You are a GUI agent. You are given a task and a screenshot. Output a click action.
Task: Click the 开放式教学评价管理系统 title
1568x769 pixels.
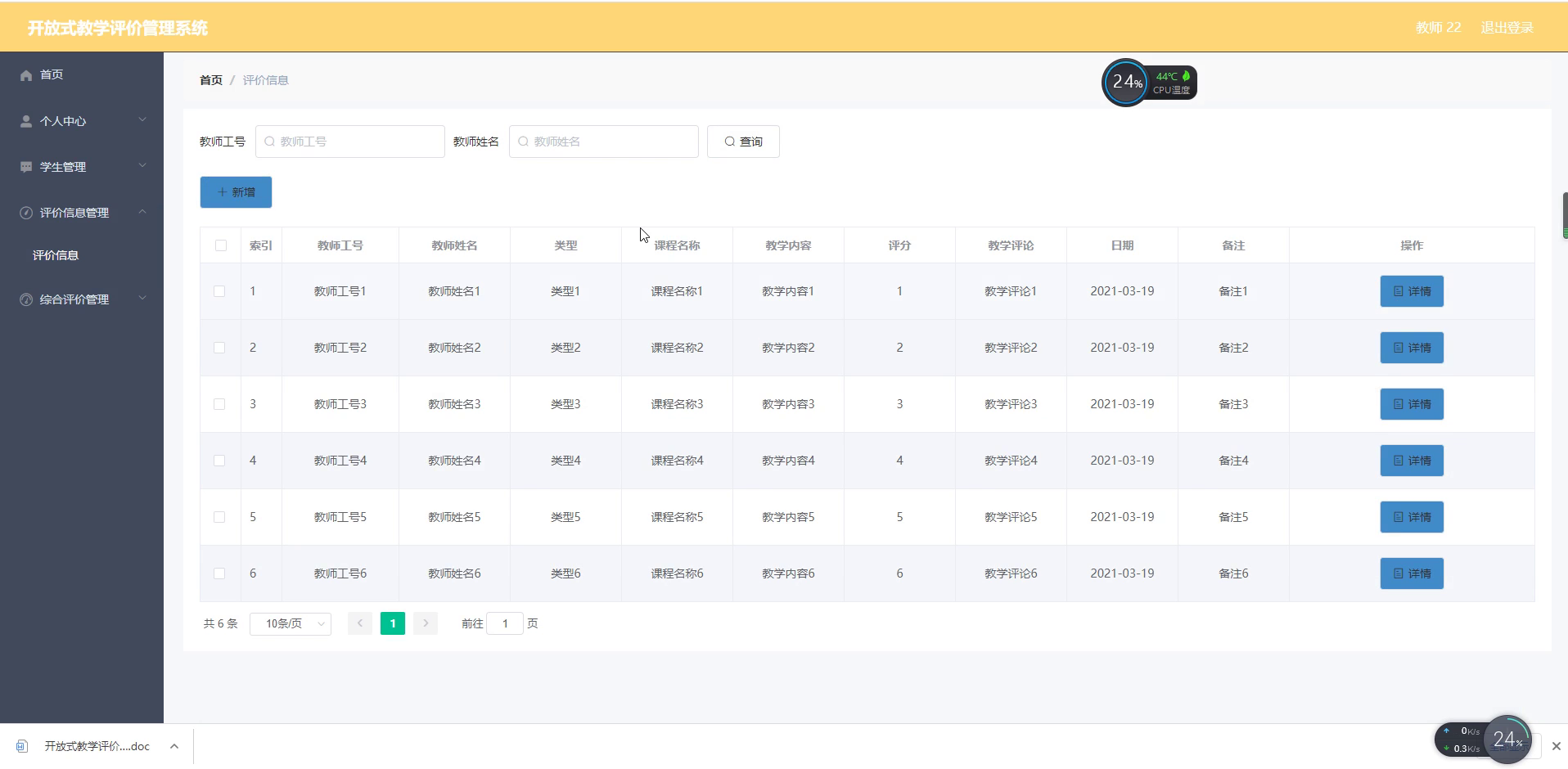(x=118, y=28)
